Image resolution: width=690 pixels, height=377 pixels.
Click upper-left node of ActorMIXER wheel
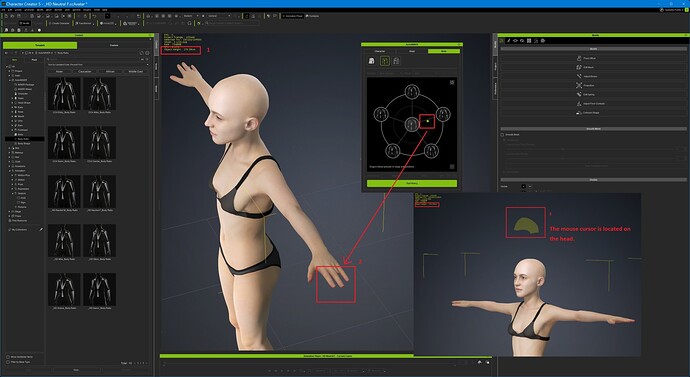[x=381, y=114]
